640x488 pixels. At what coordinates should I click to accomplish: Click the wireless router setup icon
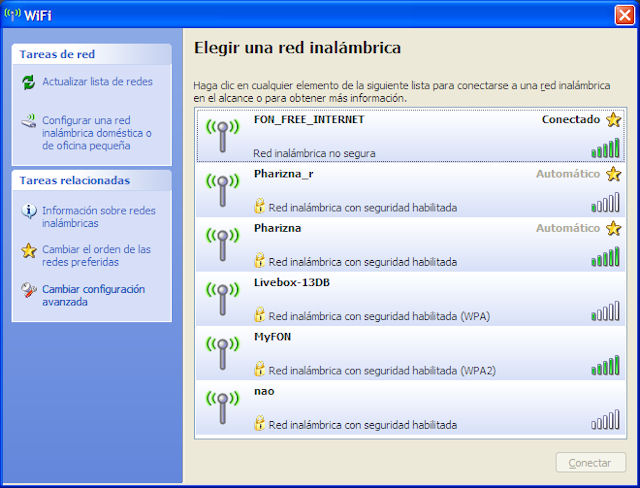coord(29,121)
